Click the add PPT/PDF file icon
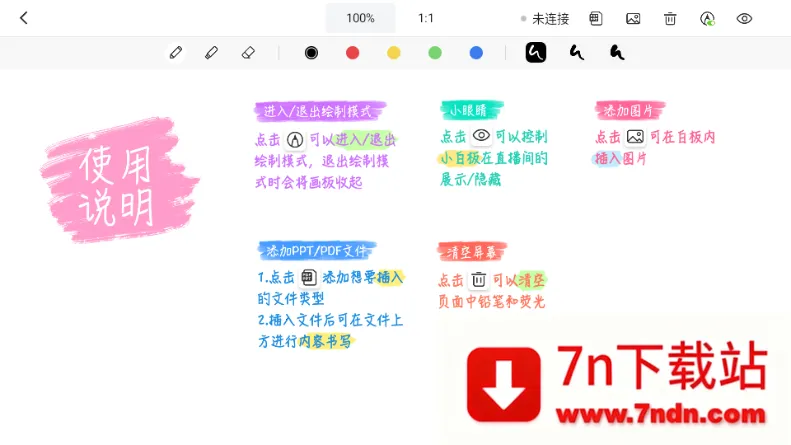This screenshot has height=445, width=791. tap(596, 18)
